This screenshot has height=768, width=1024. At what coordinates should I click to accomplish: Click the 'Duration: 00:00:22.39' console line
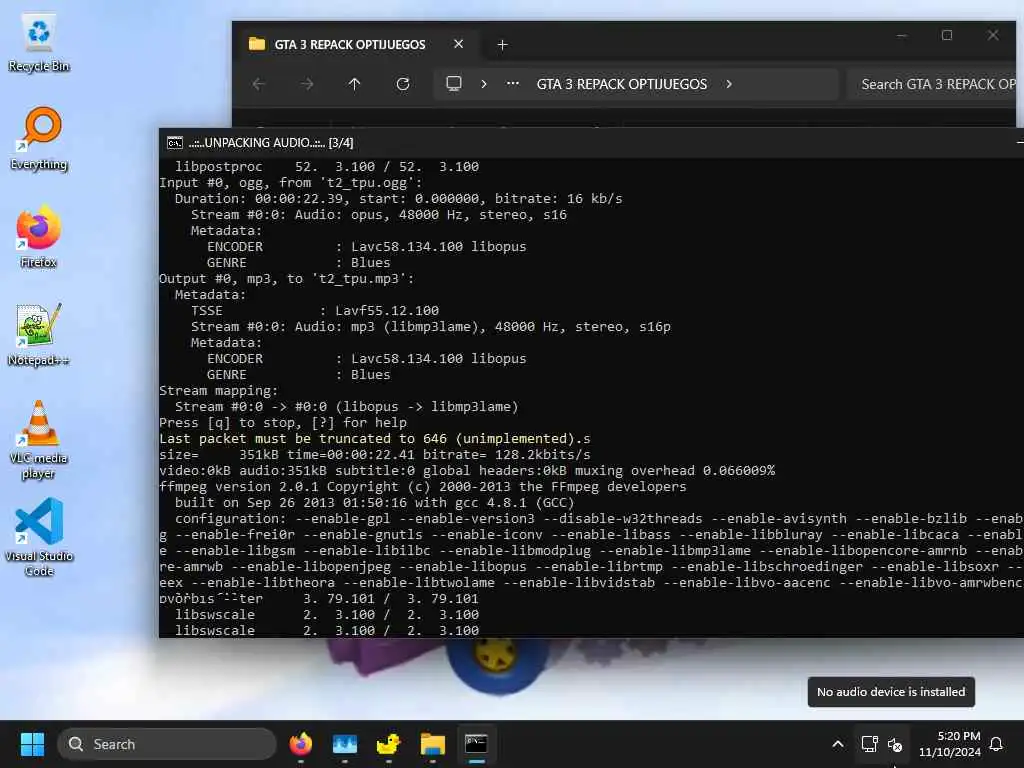pos(398,199)
